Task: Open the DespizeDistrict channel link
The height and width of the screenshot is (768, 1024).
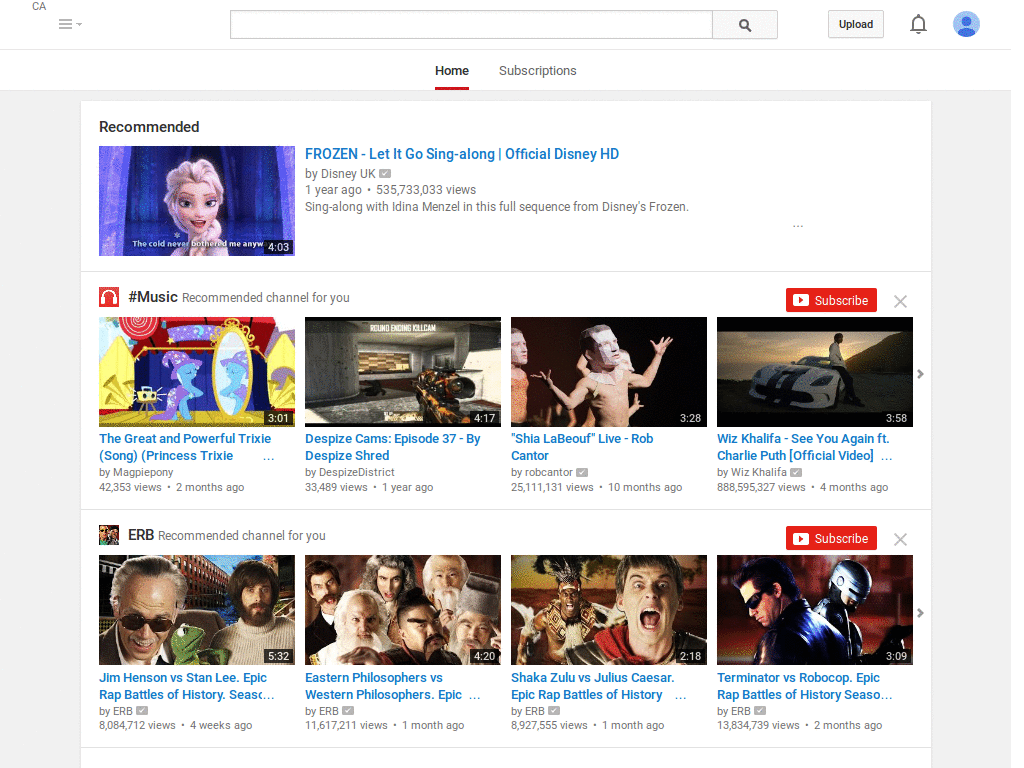Action: click(357, 472)
